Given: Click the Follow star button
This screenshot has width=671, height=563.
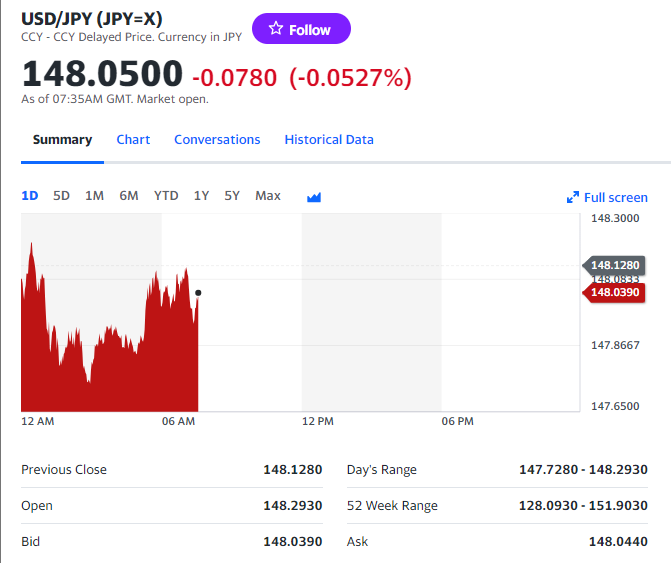Looking at the screenshot, I should [301, 29].
